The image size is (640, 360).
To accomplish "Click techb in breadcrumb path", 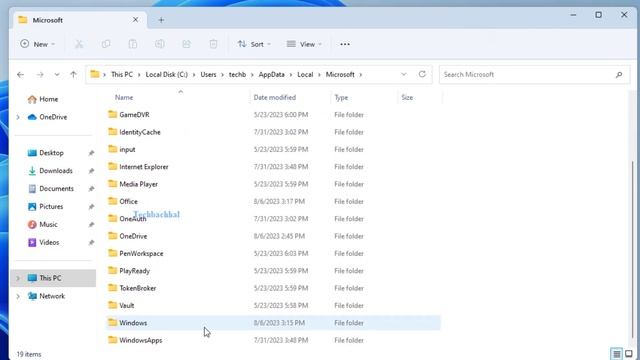I will (x=238, y=75).
